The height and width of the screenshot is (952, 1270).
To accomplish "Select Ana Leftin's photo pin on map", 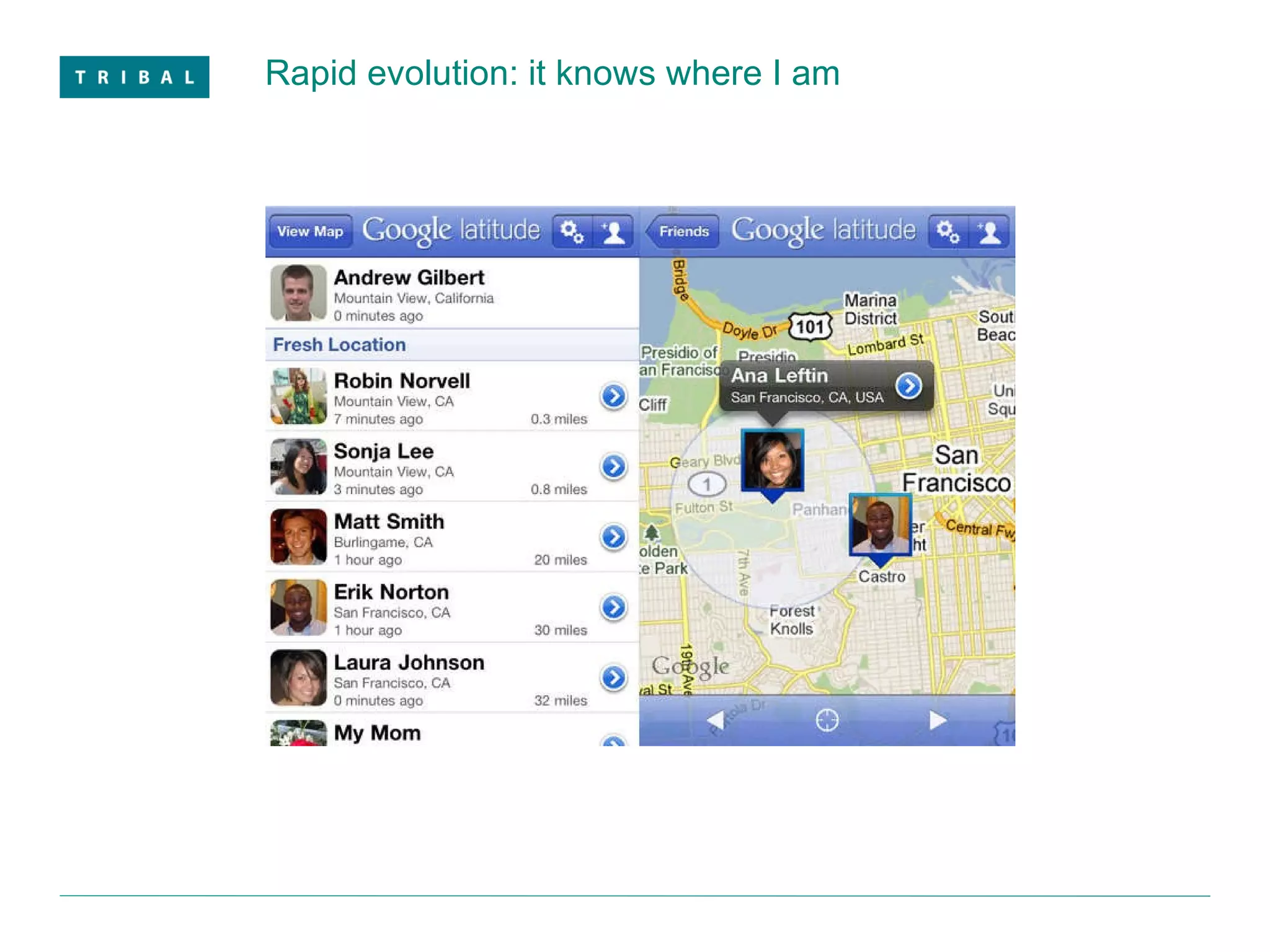I will click(773, 460).
